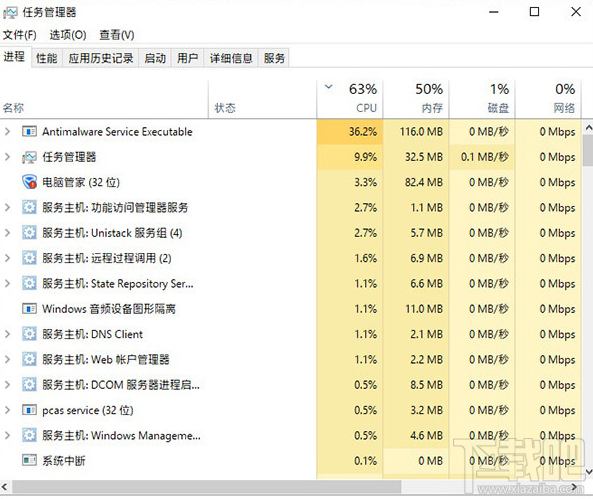Click the vertical scrollbar up arrow
This screenshot has width=593, height=499.
588,127
